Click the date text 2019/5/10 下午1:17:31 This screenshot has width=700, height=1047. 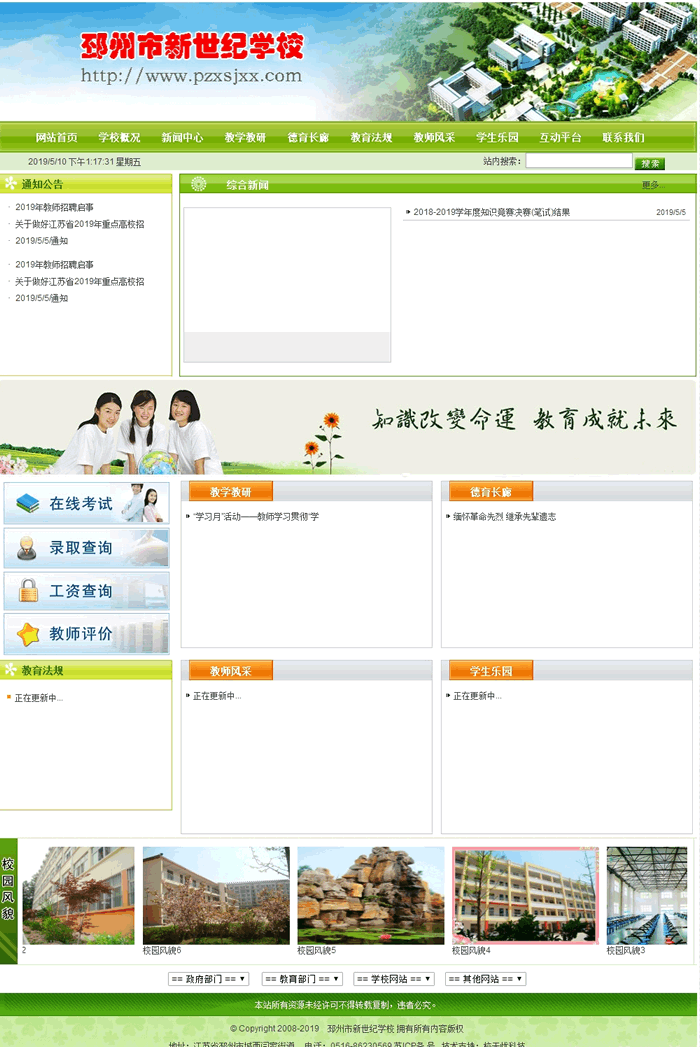coord(84,162)
